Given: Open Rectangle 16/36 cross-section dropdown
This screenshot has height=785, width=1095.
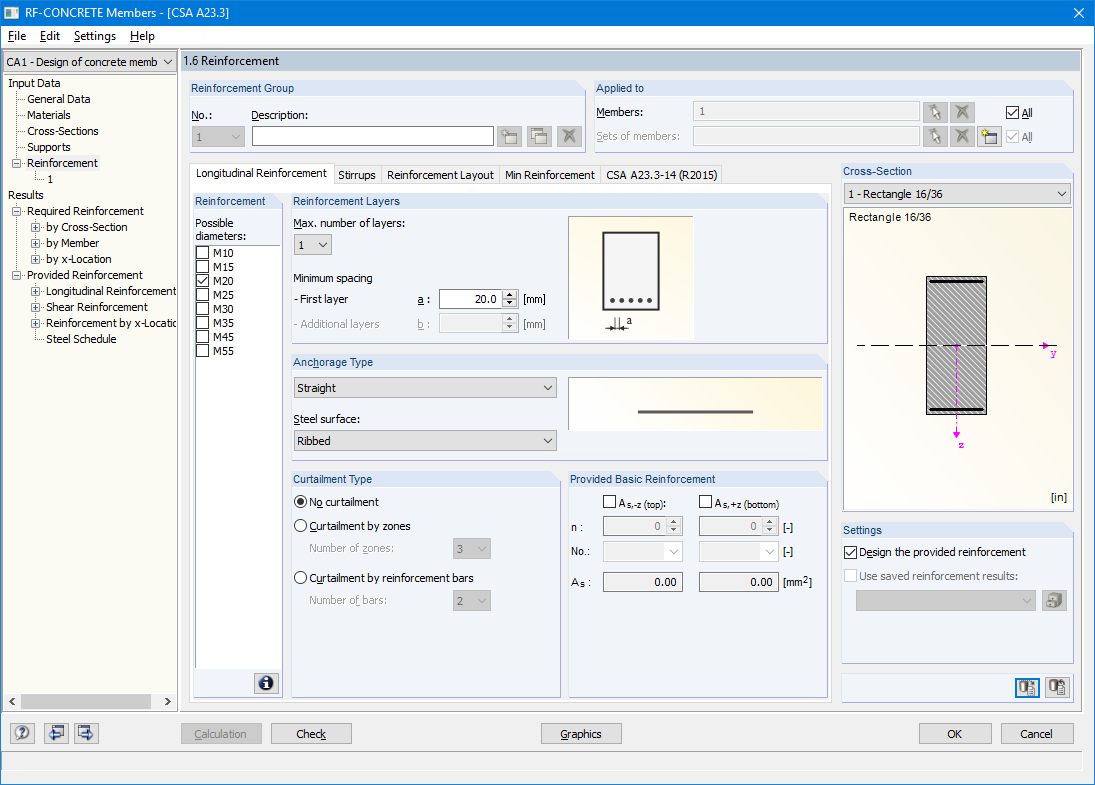Looking at the screenshot, I should pyautogui.click(x=957, y=194).
